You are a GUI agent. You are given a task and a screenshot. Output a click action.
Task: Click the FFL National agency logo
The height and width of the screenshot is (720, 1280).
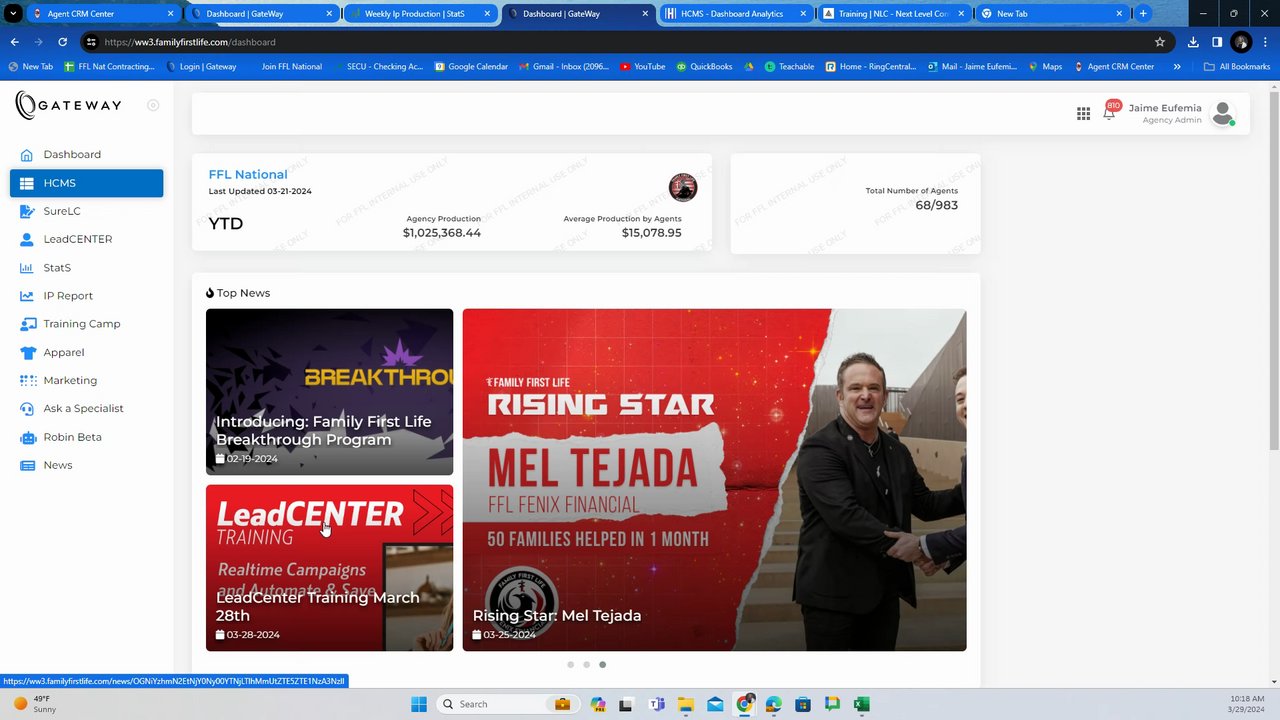coord(683,187)
